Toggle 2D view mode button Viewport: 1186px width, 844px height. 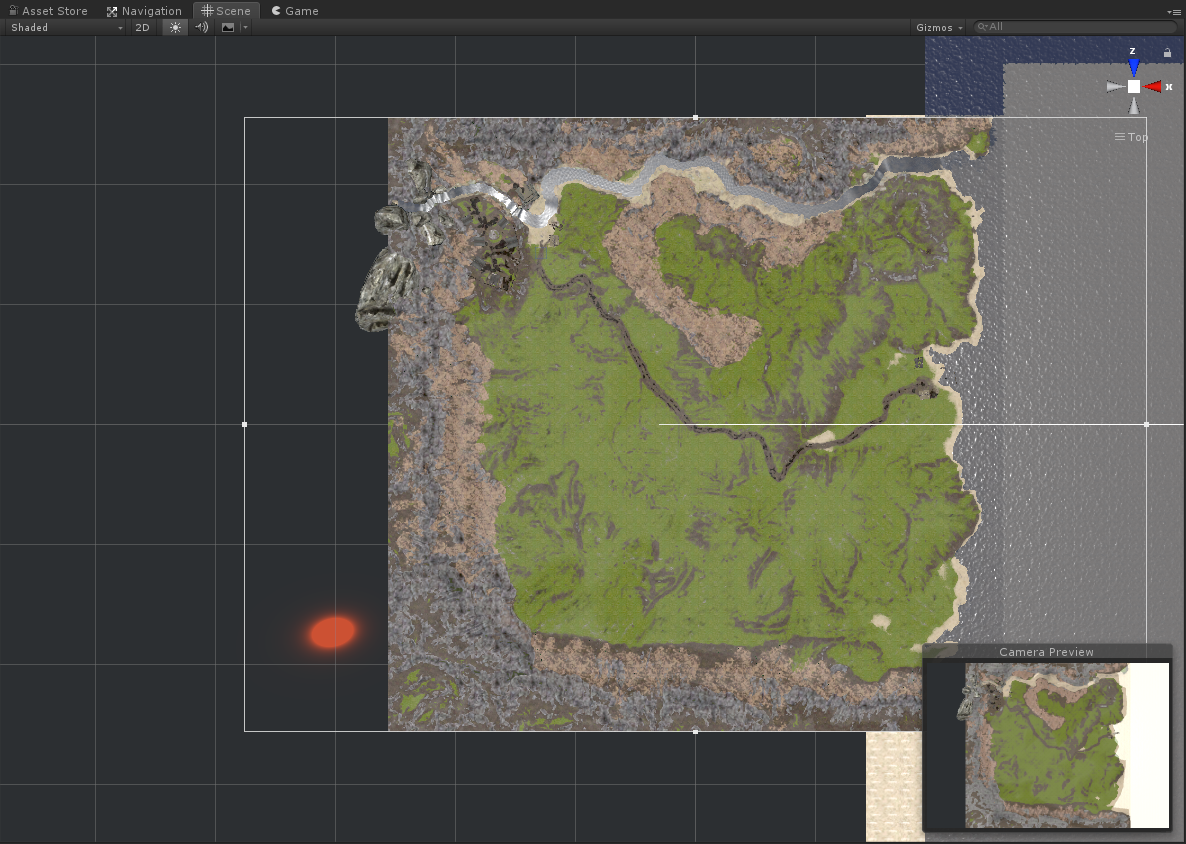142,27
